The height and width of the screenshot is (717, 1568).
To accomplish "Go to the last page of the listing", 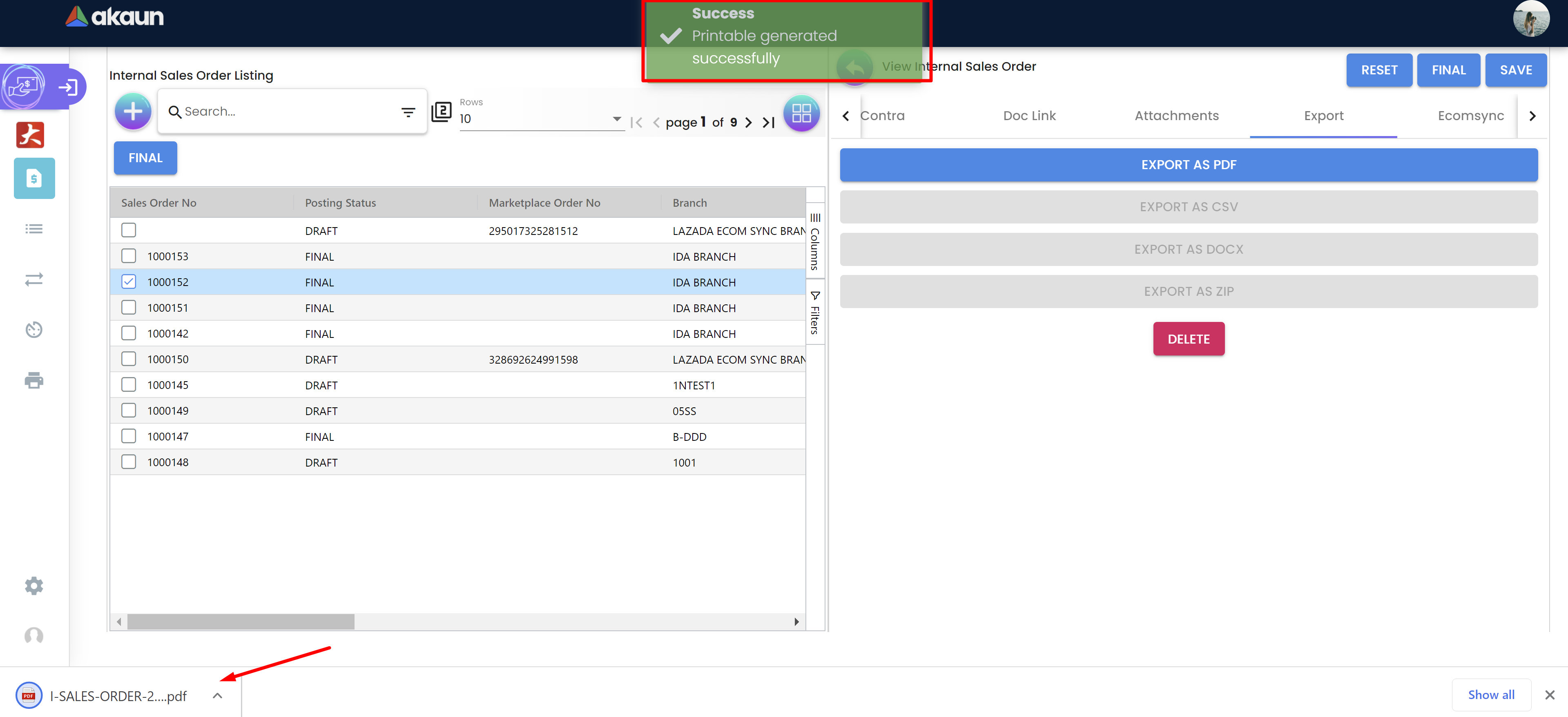I will [x=769, y=122].
